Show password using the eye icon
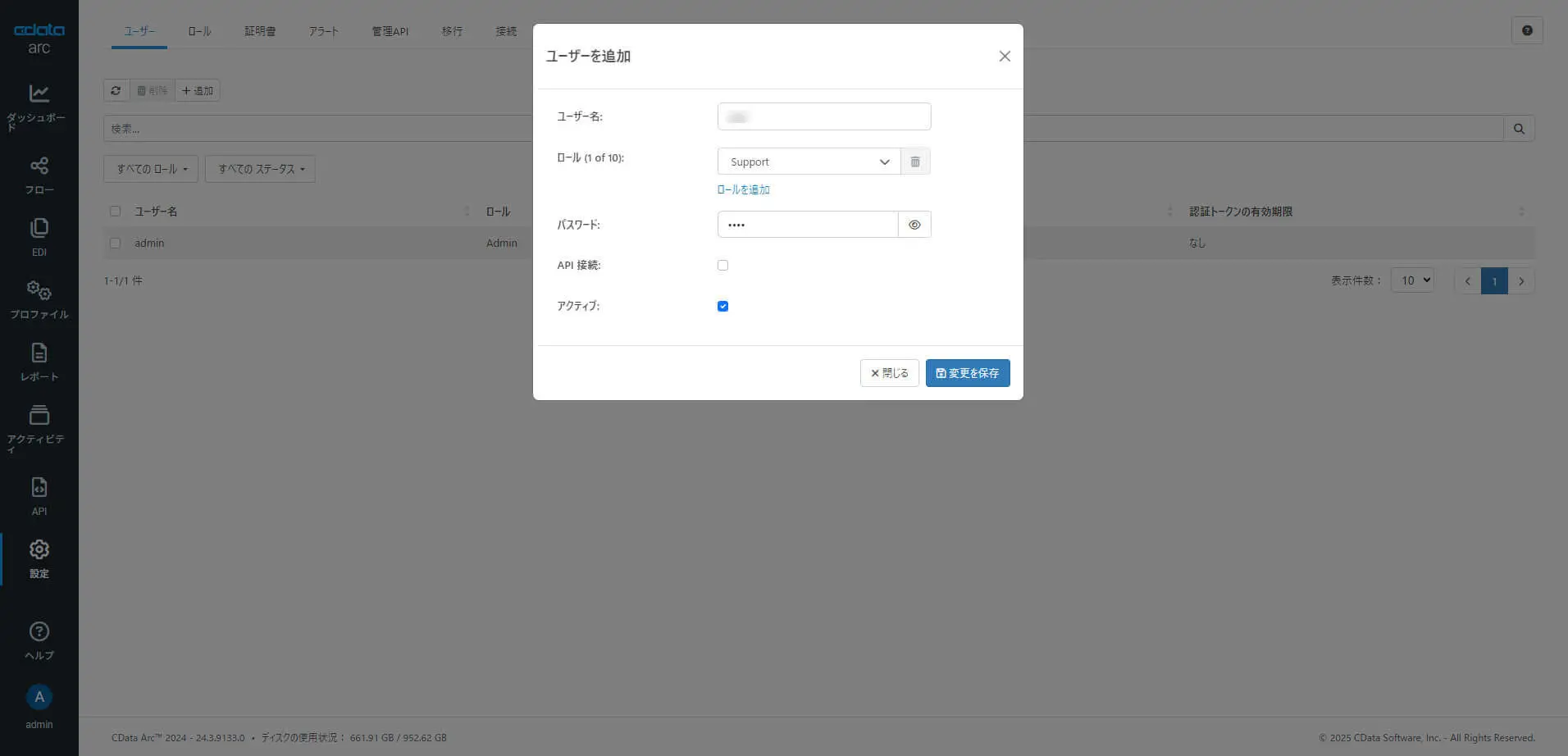 914,225
